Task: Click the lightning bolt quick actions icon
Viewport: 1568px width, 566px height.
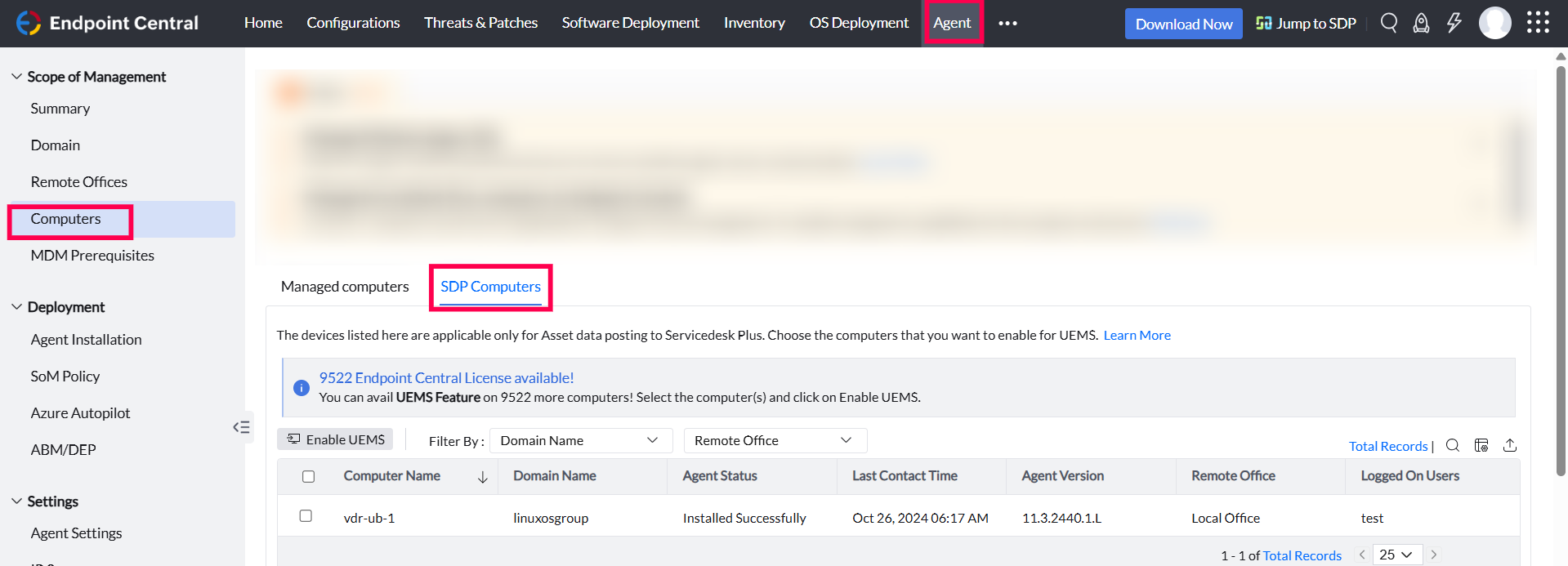Action: (x=1454, y=23)
